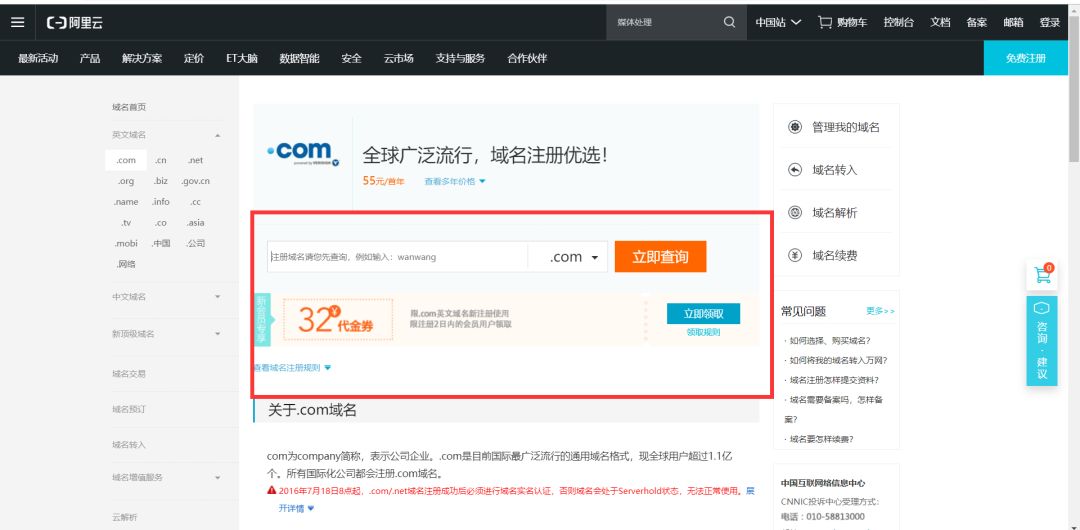Open the 定价 menu
Screen dimensions: 1080x530
coord(194,59)
